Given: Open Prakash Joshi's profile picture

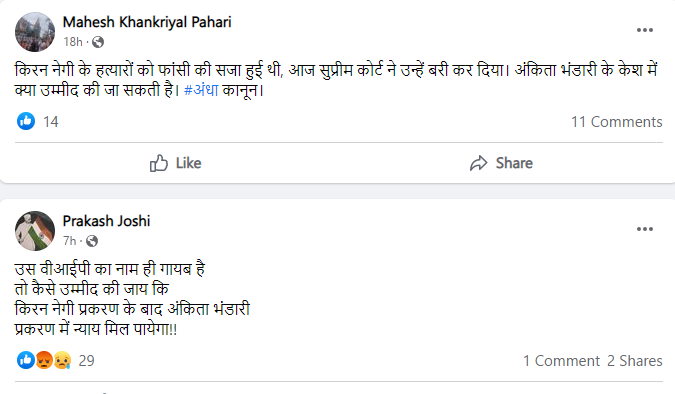Looking at the screenshot, I should coord(35,231).
